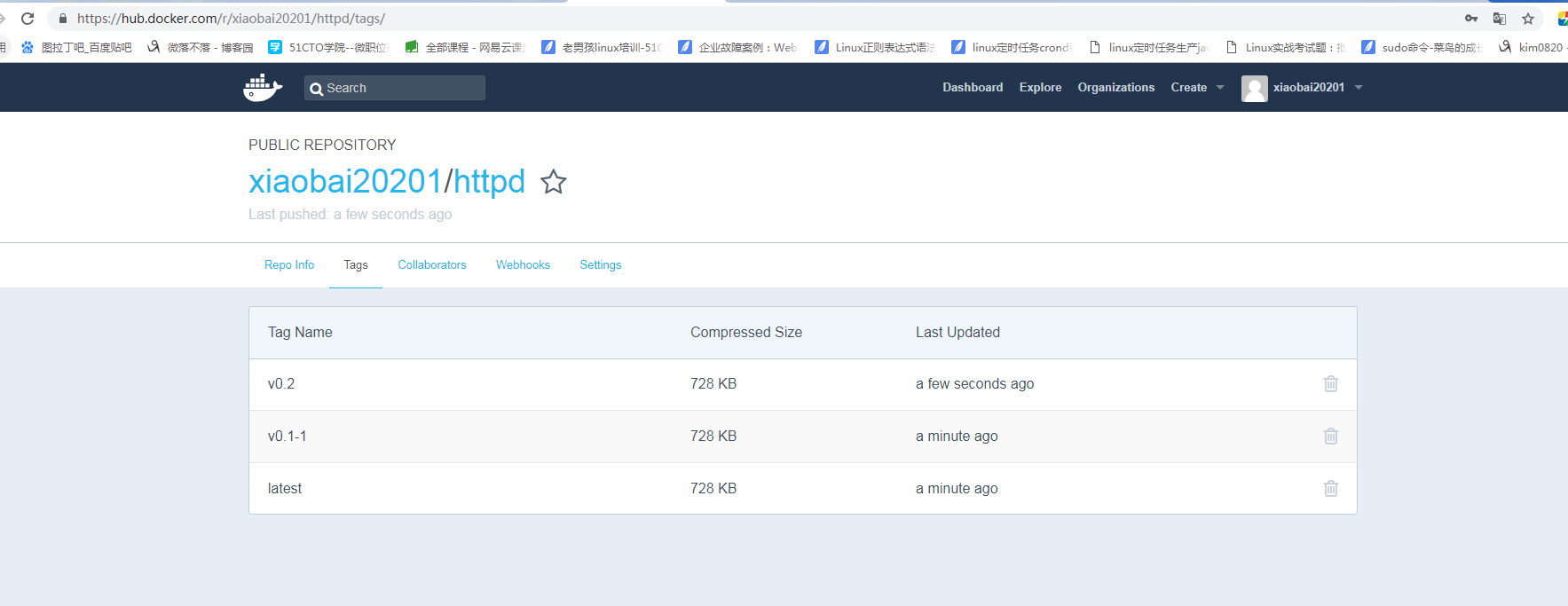Open the Collaborators tab
This screenshot has height=606, width=1568.
pos(432,265)
